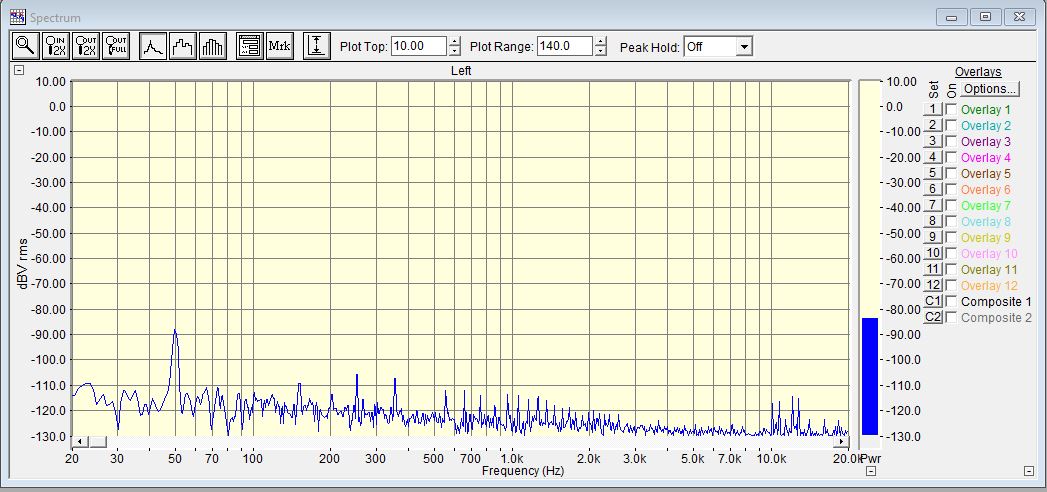The height and width of the screenshot is (492, 1047).
Task: Click the Overlay 1 label text
Action: tap(986, 109)
